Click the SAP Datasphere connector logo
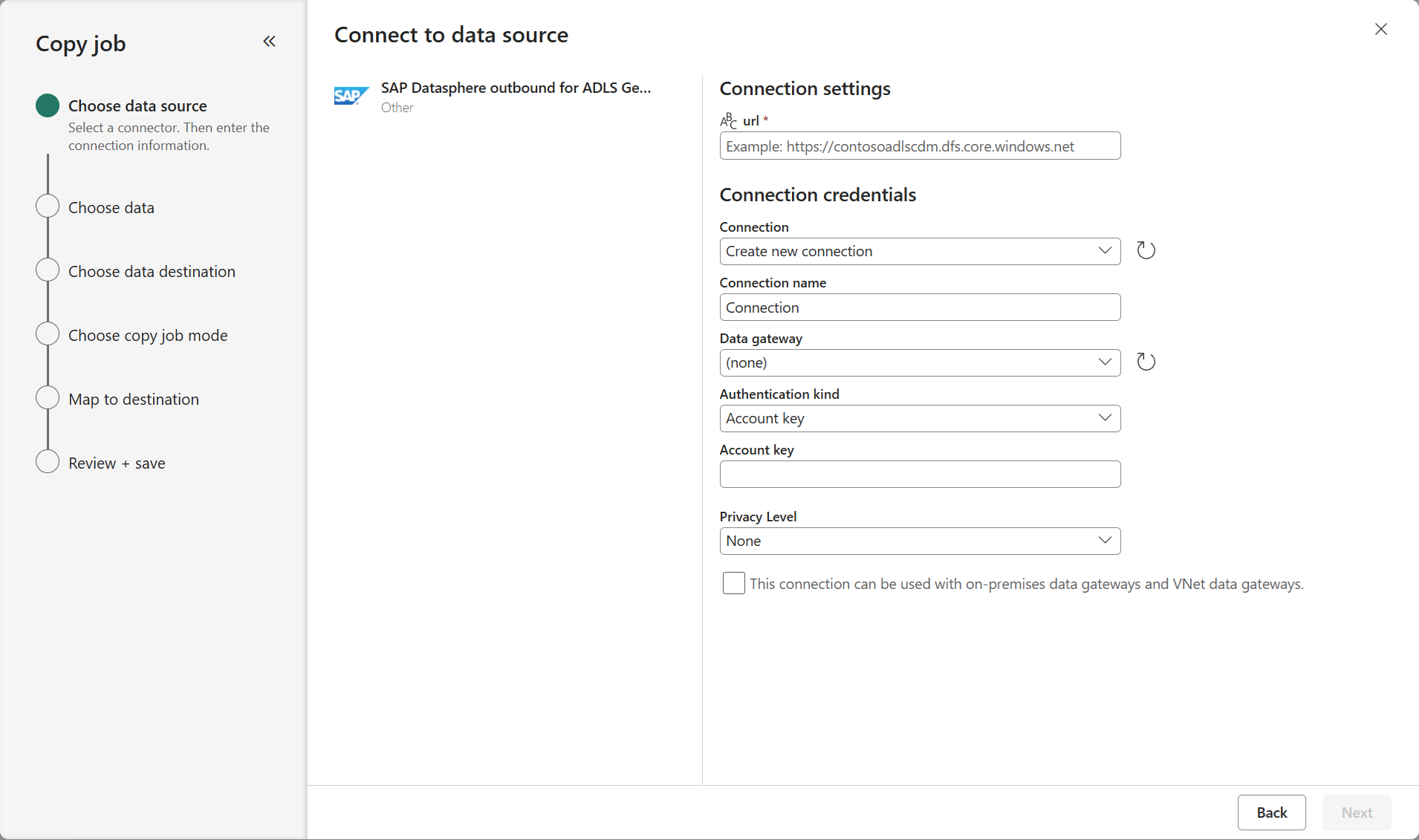This screenshot has width=1419, height=840. pyautogui.click(x=351, y=97)
